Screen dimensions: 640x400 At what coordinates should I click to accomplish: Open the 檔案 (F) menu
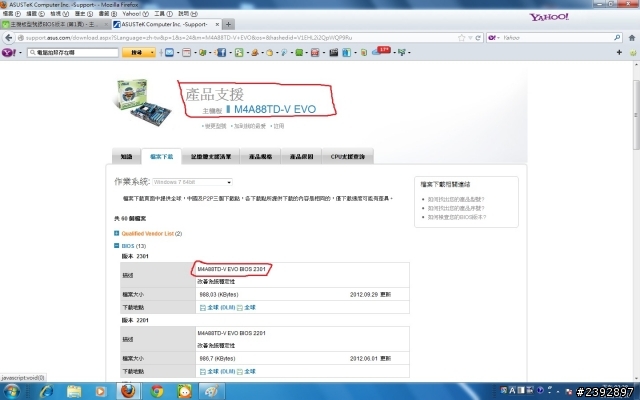coord(11,14)
